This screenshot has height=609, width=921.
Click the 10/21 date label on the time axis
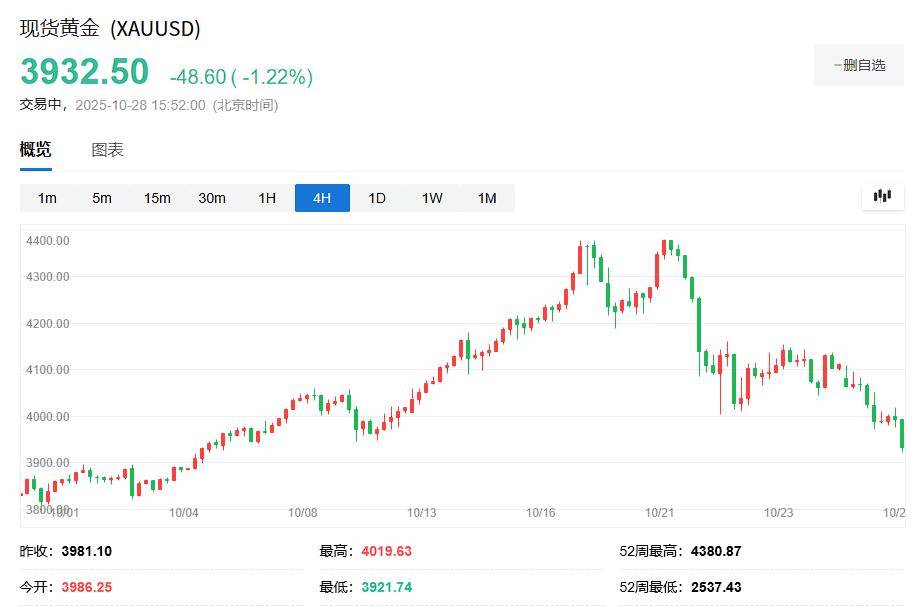click(660, 512)
